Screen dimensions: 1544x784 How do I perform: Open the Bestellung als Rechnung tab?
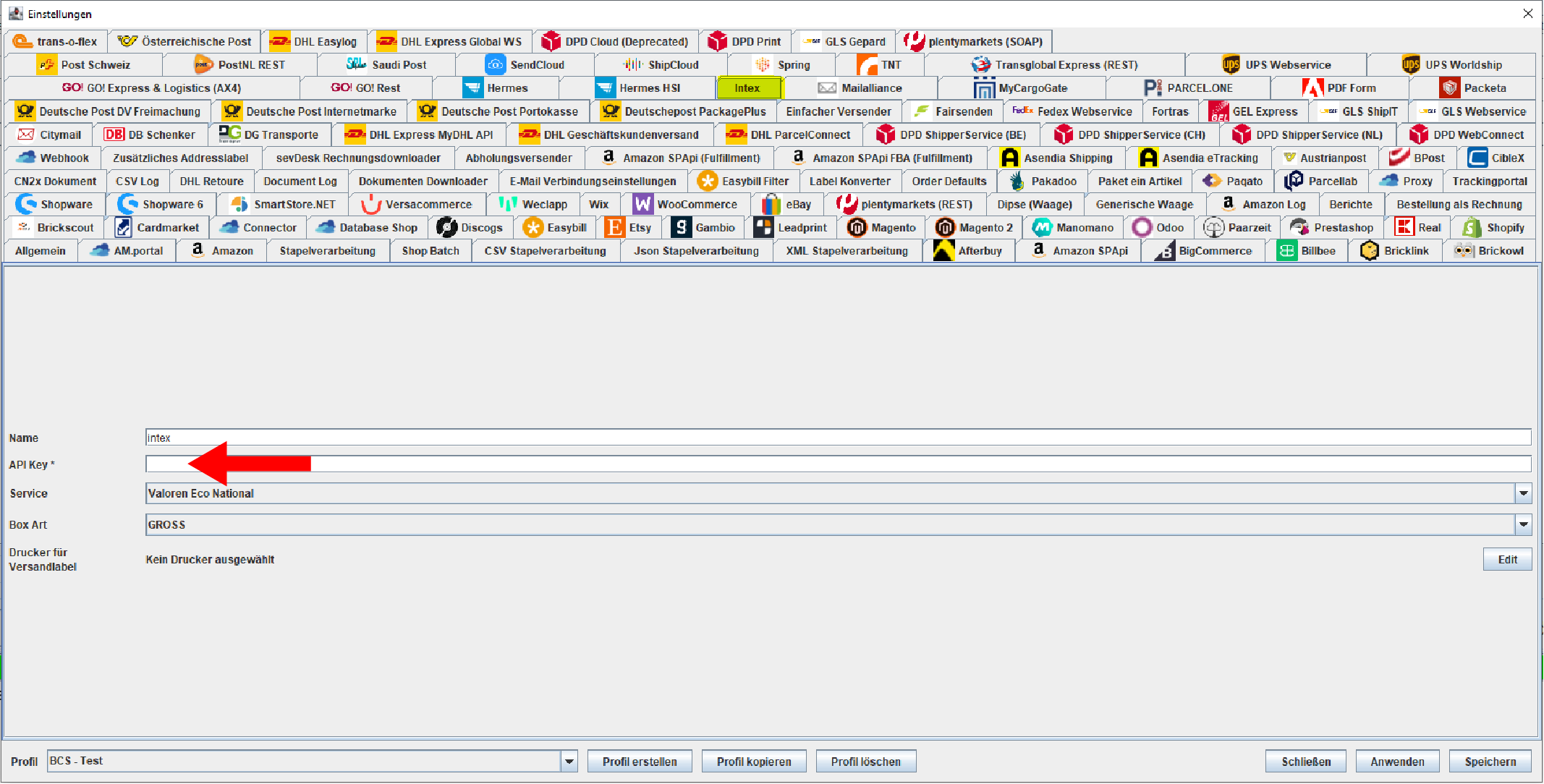(x=1459, y=204)
